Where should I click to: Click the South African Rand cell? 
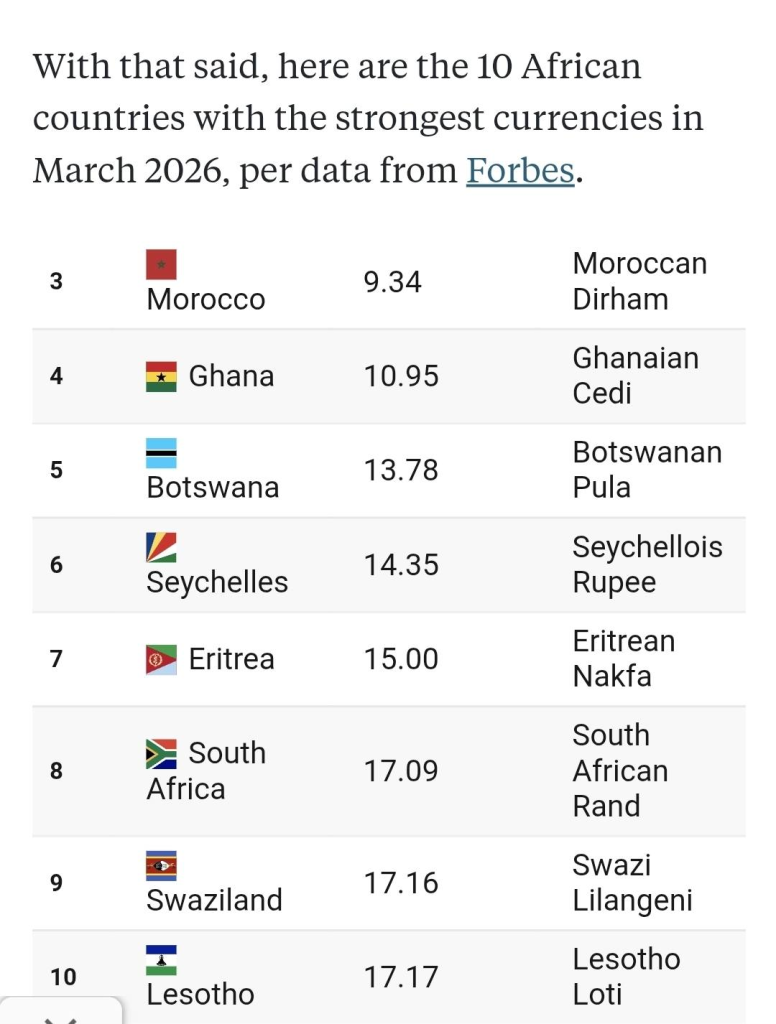pos(620,771)
